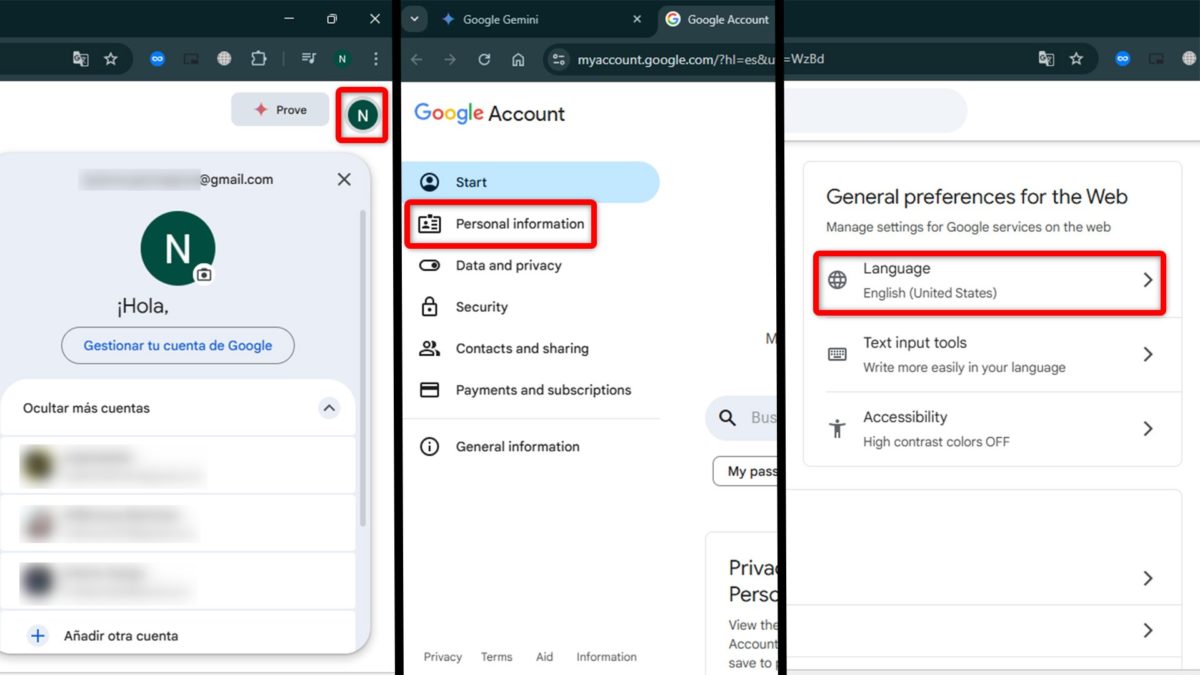This screenshot has height=675, width=1200.
Task: Open the Privacy footer link
Action: 442,657
